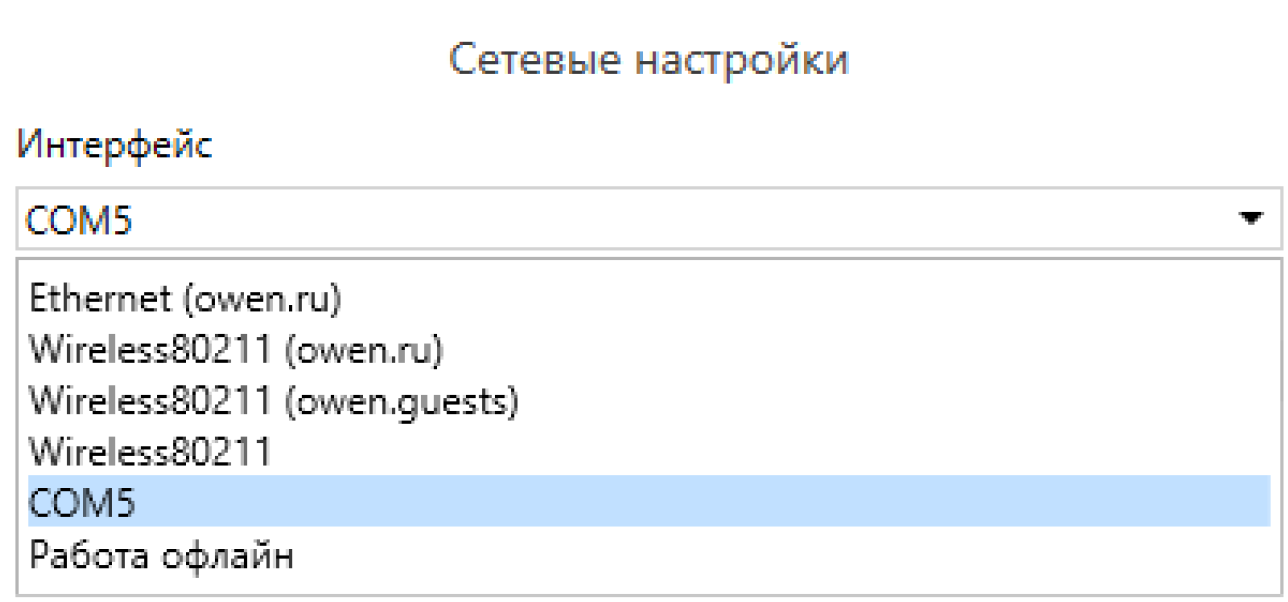Connect via the owen.guests wireless interface
Viewport: 1288px width, 602px height.
[x=274, y=401]
